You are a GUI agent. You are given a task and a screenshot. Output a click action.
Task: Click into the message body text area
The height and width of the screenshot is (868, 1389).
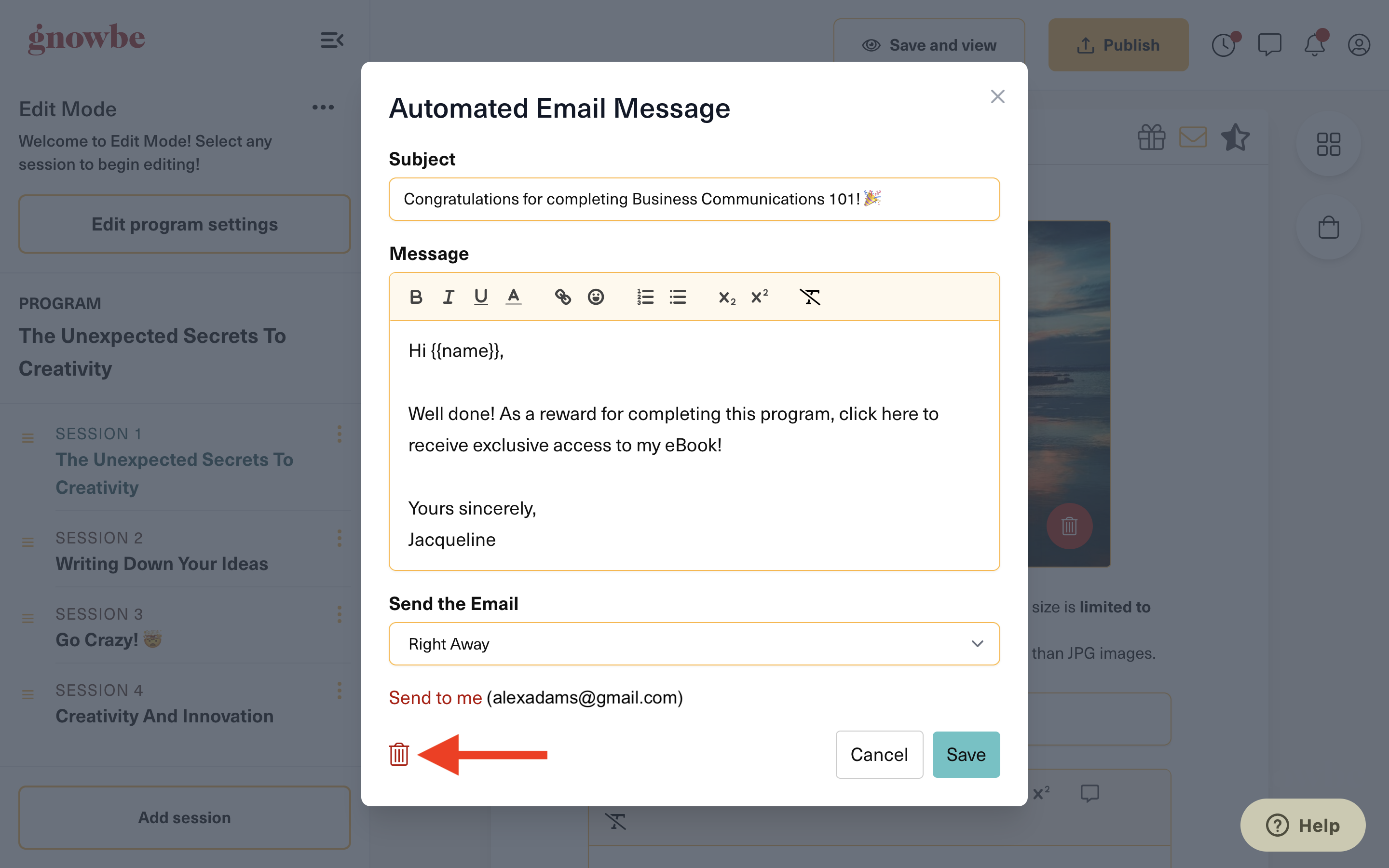(694, 445)
